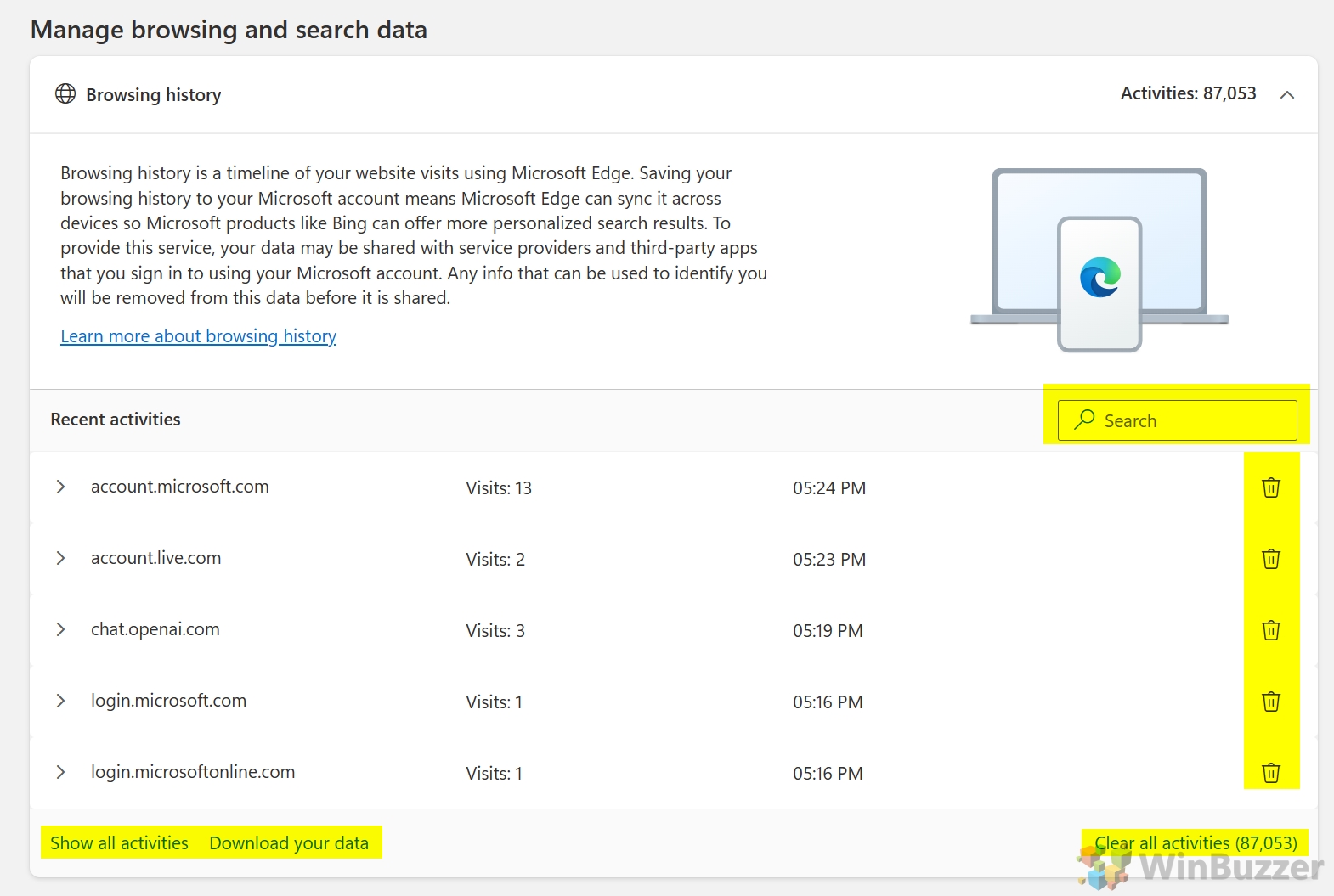Select the chat.openai.com domain text
This screenshot has height=896, width=1334.
[x=155, y=629]
